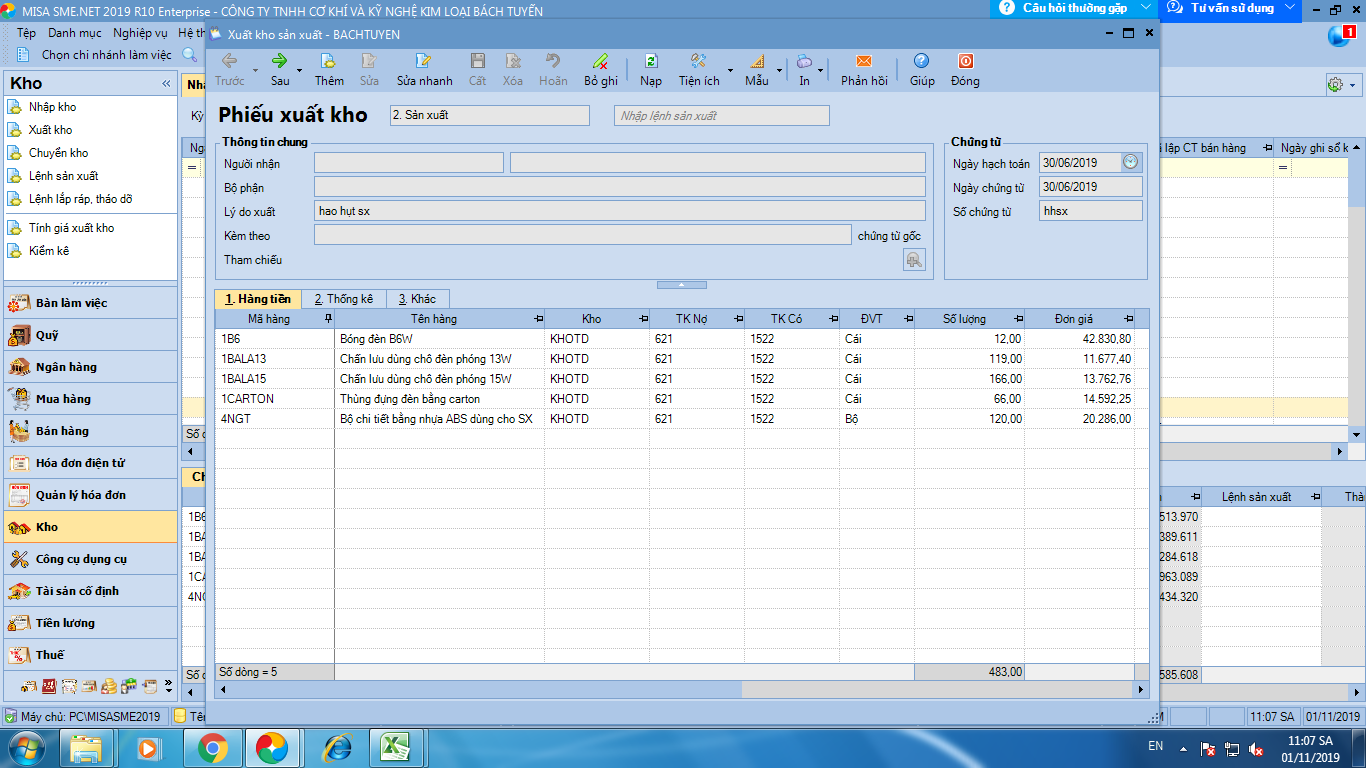The height and width of the screenshot is (768, 1366).
Task: Click the Sau (next) arrow toolbar icon
Action: [x=280, y=62]
